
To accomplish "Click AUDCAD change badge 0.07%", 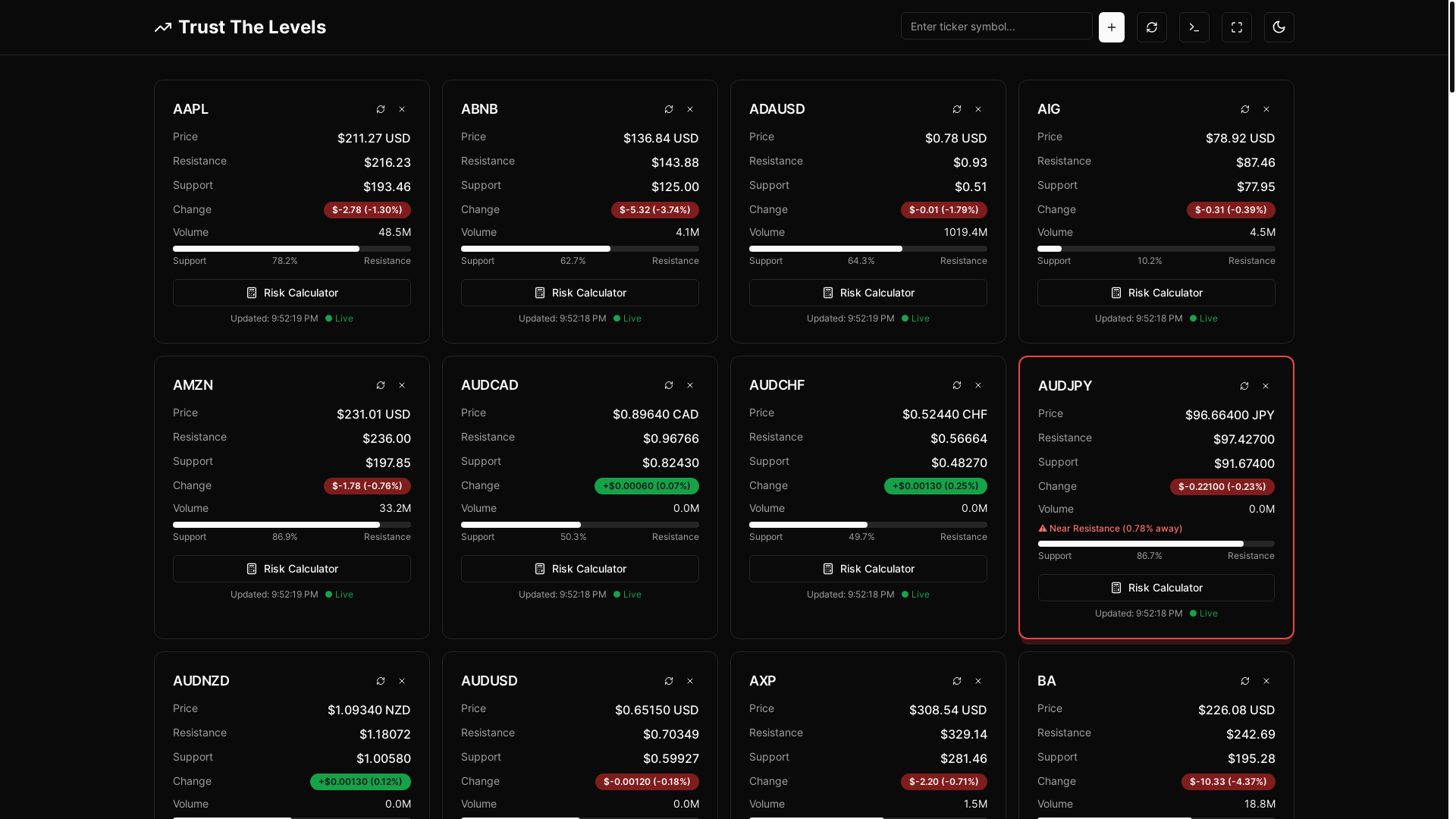I will [647, 486].
